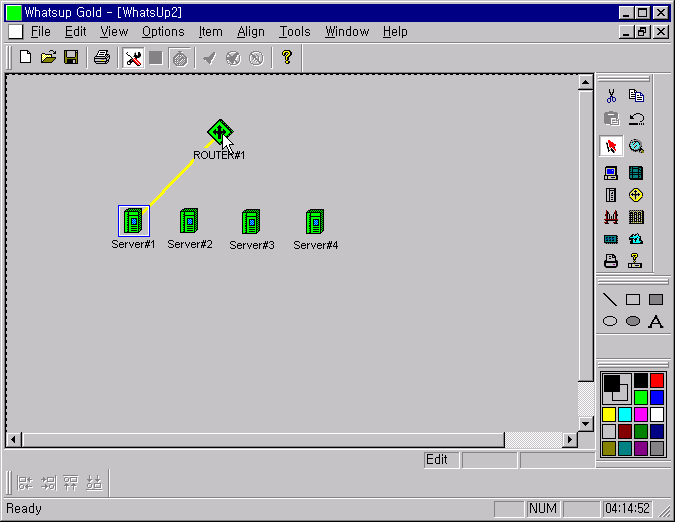
Task: Add the tower cabinet device icon
Action: point(611,195)
